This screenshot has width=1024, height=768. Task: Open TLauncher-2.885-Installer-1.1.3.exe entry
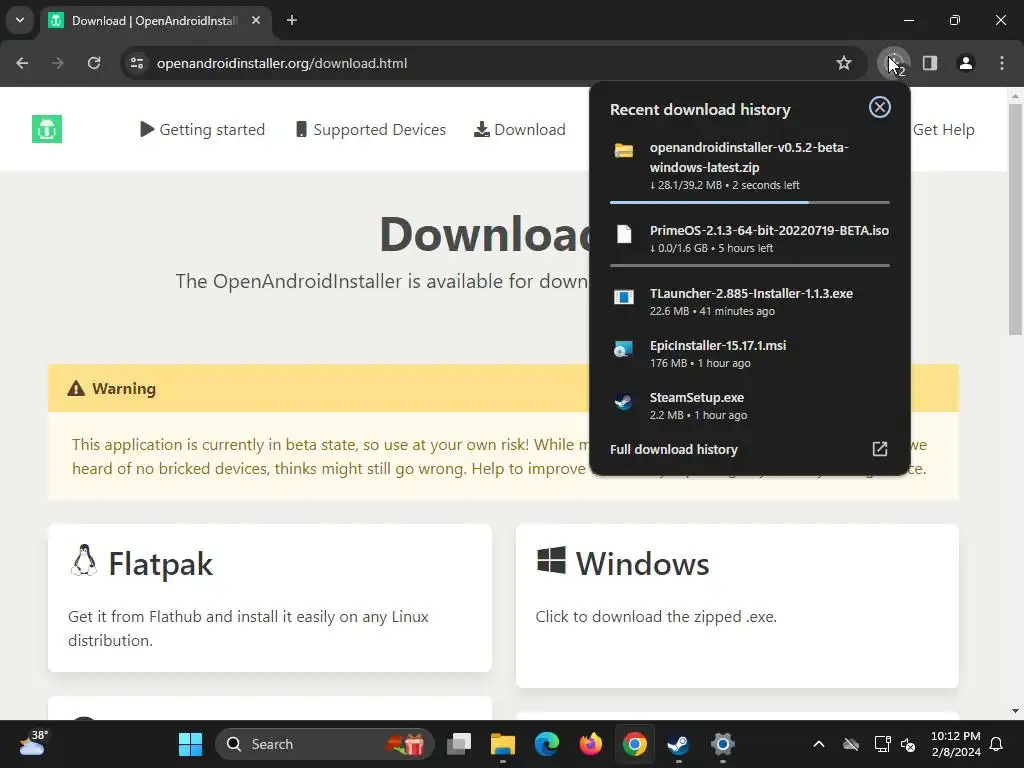pyautogui.click(x=750, y=302)
